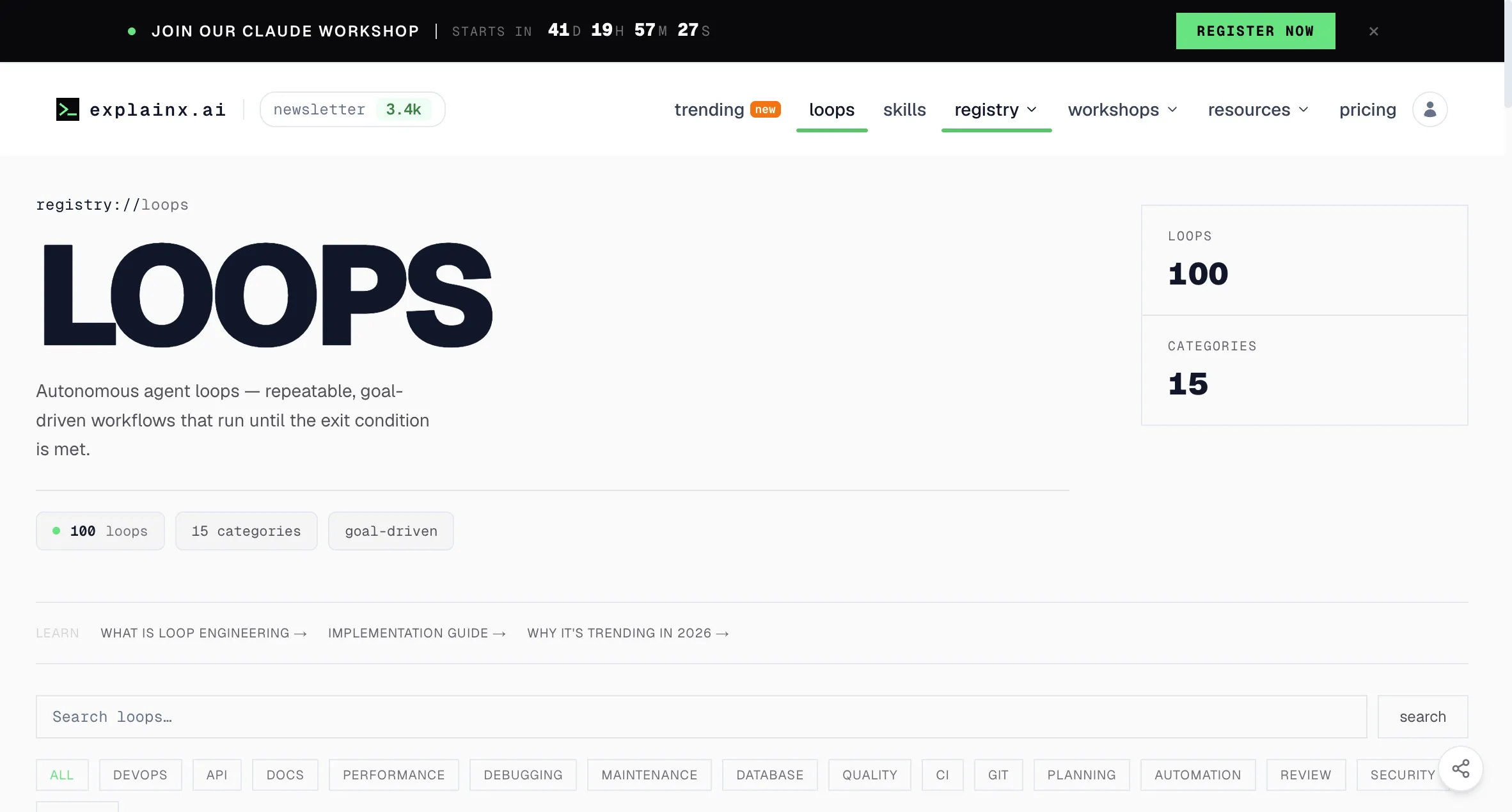Screen dimensions: 1512x812
Task: Filter loops by MAINTENANCE category
Action: (x=649, y=775)
